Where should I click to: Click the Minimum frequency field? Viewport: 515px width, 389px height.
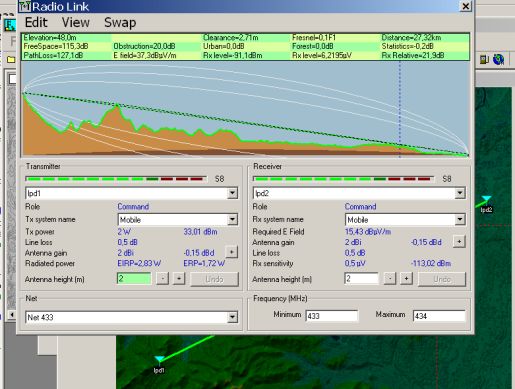point(332,316)
